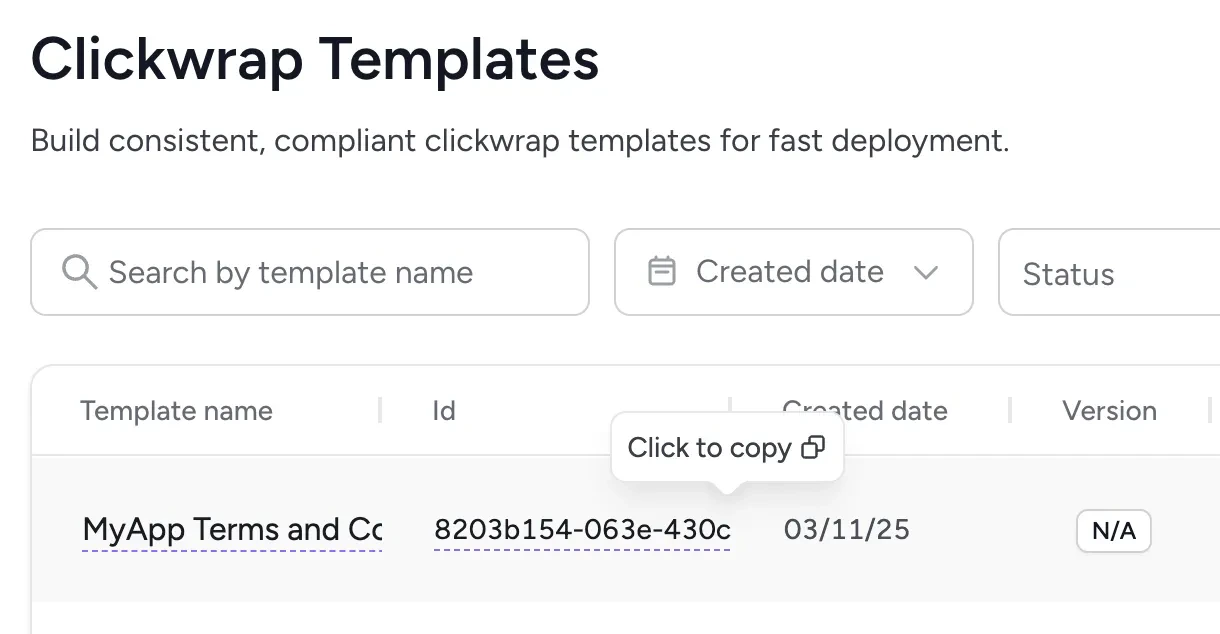Open the Created date dropdown chevron
Image resolution: width=1220 pixels, height=634 pixels.
pos(927,272)
